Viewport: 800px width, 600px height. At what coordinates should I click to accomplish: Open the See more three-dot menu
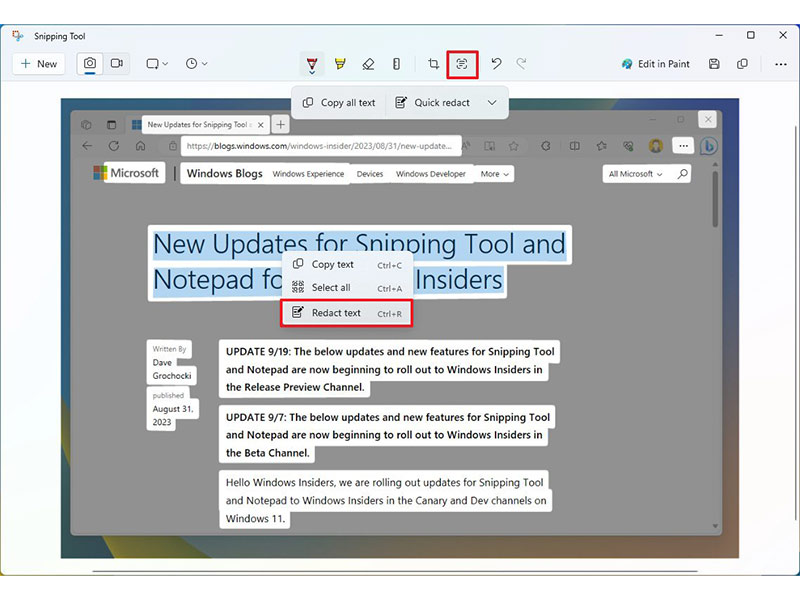[781, 64]
